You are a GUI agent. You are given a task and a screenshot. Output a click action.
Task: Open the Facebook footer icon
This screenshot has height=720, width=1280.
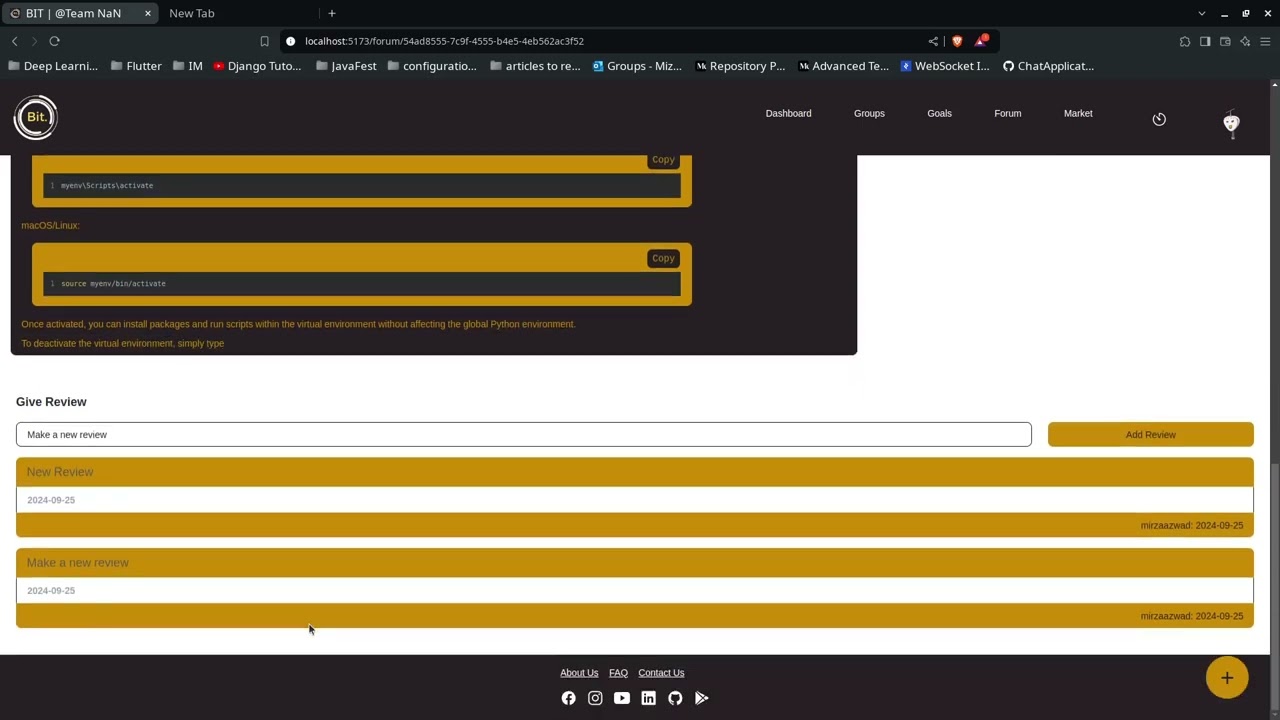click(x=568, y=698)
